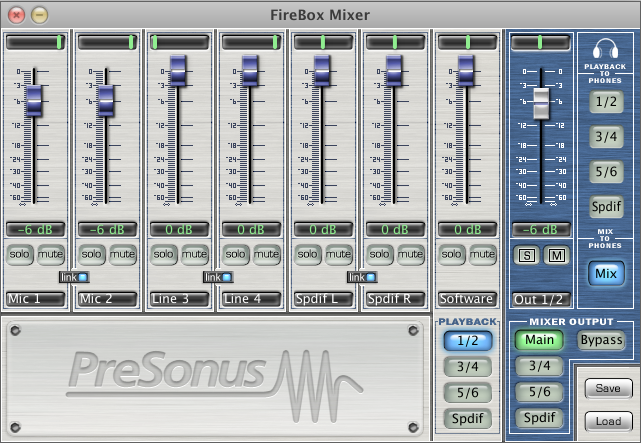
Task: Send playback 1/2 to phones
Action: (x=606, y=102)
